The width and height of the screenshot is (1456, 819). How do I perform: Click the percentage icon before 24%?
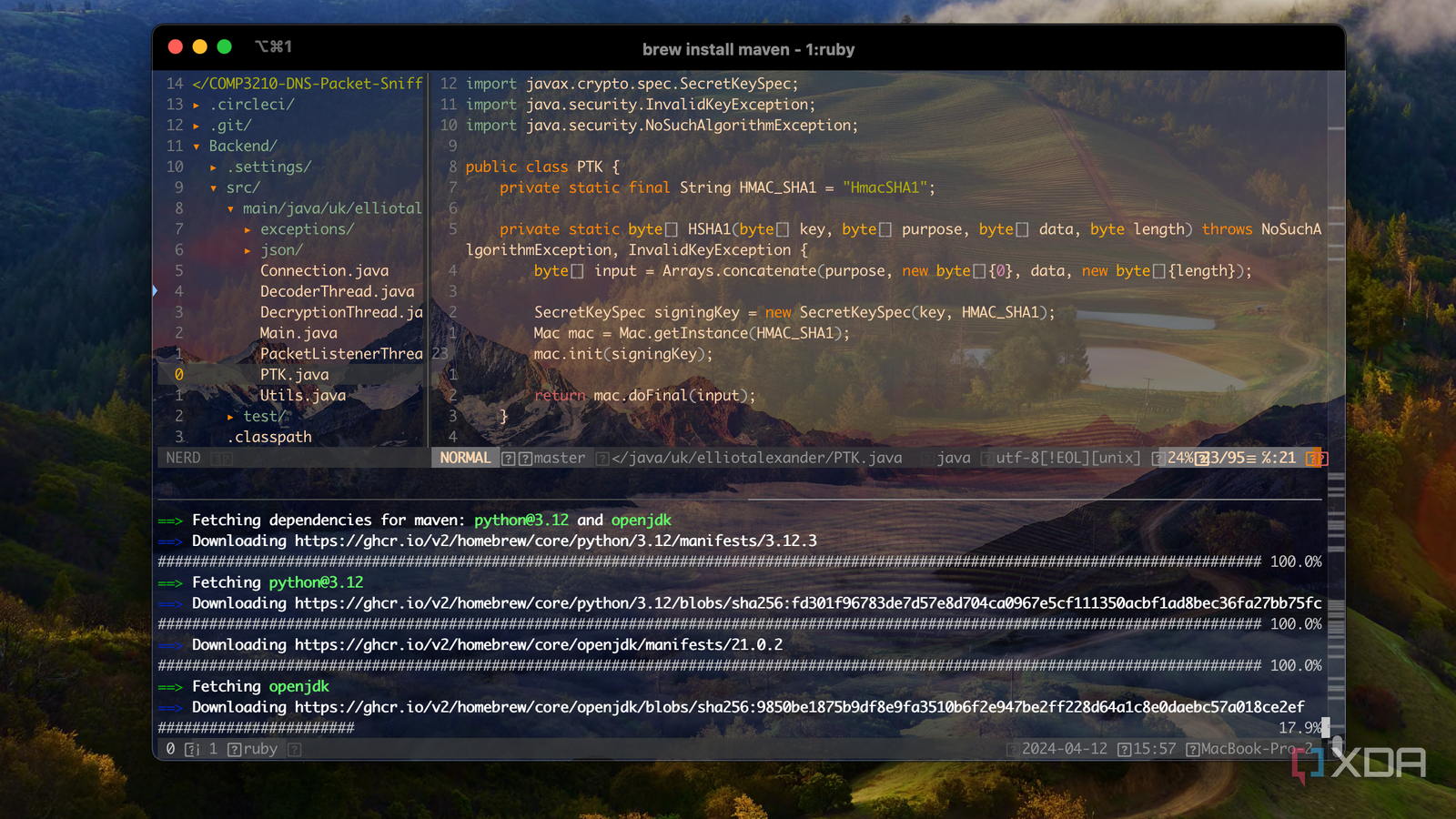(x=1158, y=458)
